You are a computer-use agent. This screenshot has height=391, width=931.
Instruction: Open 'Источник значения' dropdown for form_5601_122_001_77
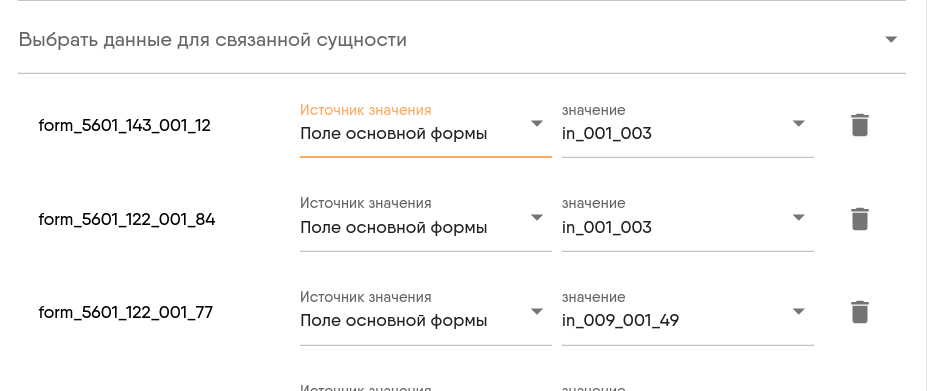click(426, 317)
